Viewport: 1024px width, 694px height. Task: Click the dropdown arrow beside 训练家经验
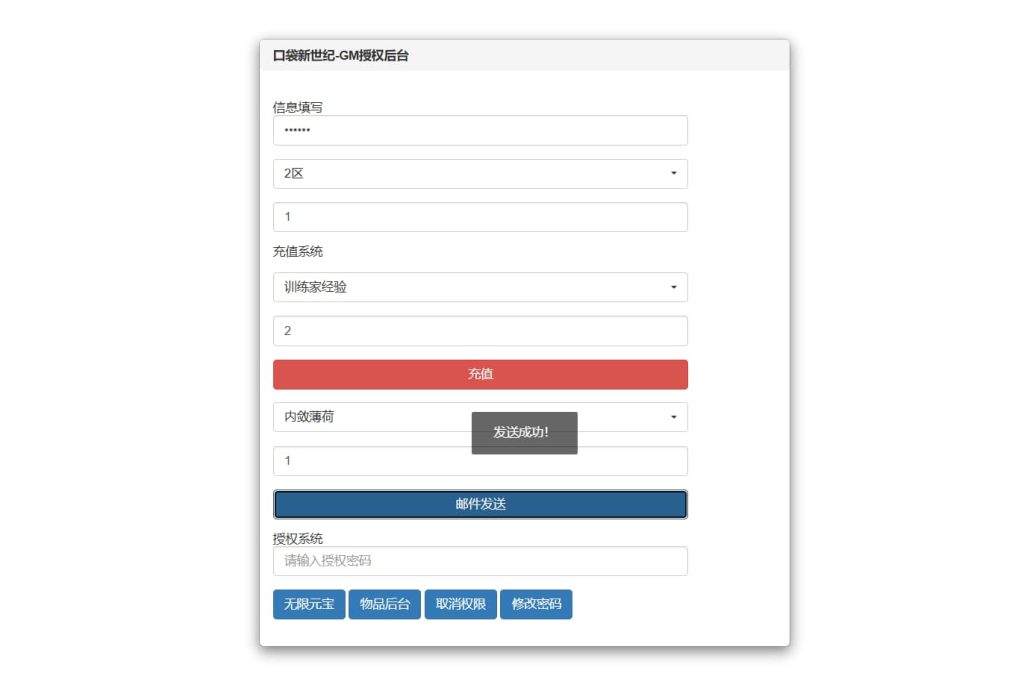(x=675, y=287)
